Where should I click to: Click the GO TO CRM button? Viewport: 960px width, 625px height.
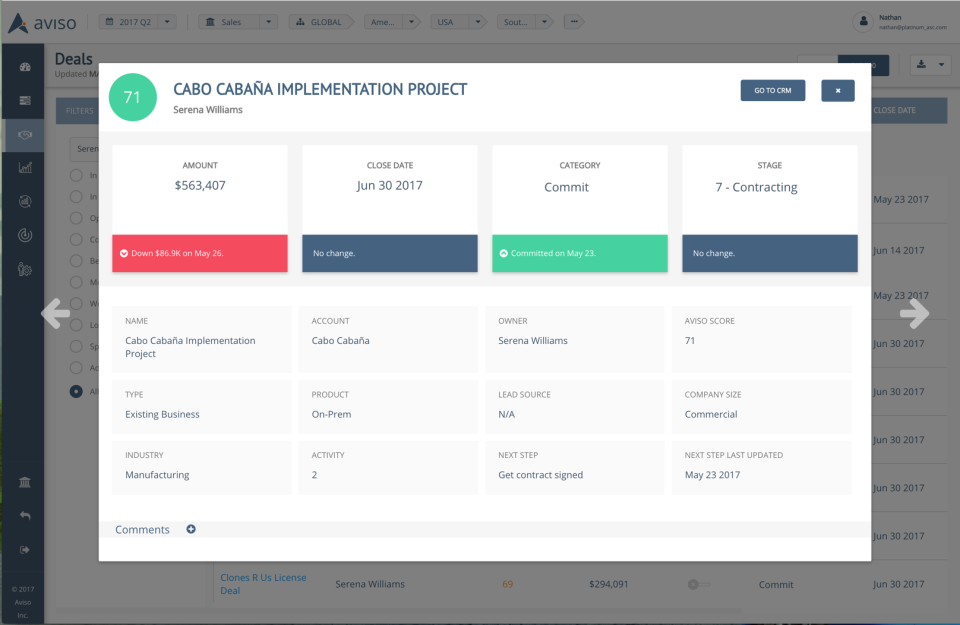click(x=773, y=91)
